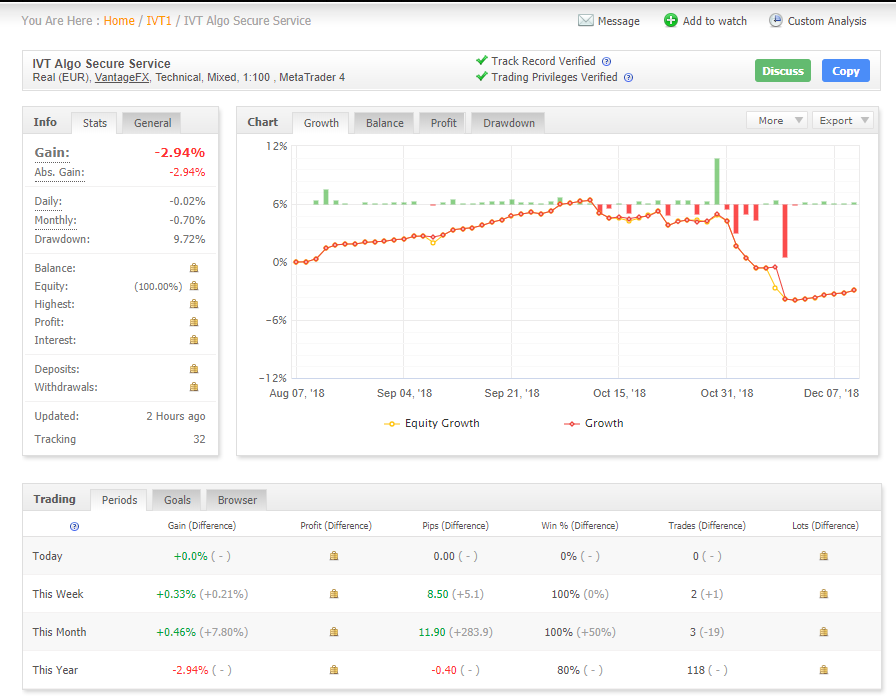Open the Goals tab in Trading section
The image size is (896, 699).
click(179, 500)
